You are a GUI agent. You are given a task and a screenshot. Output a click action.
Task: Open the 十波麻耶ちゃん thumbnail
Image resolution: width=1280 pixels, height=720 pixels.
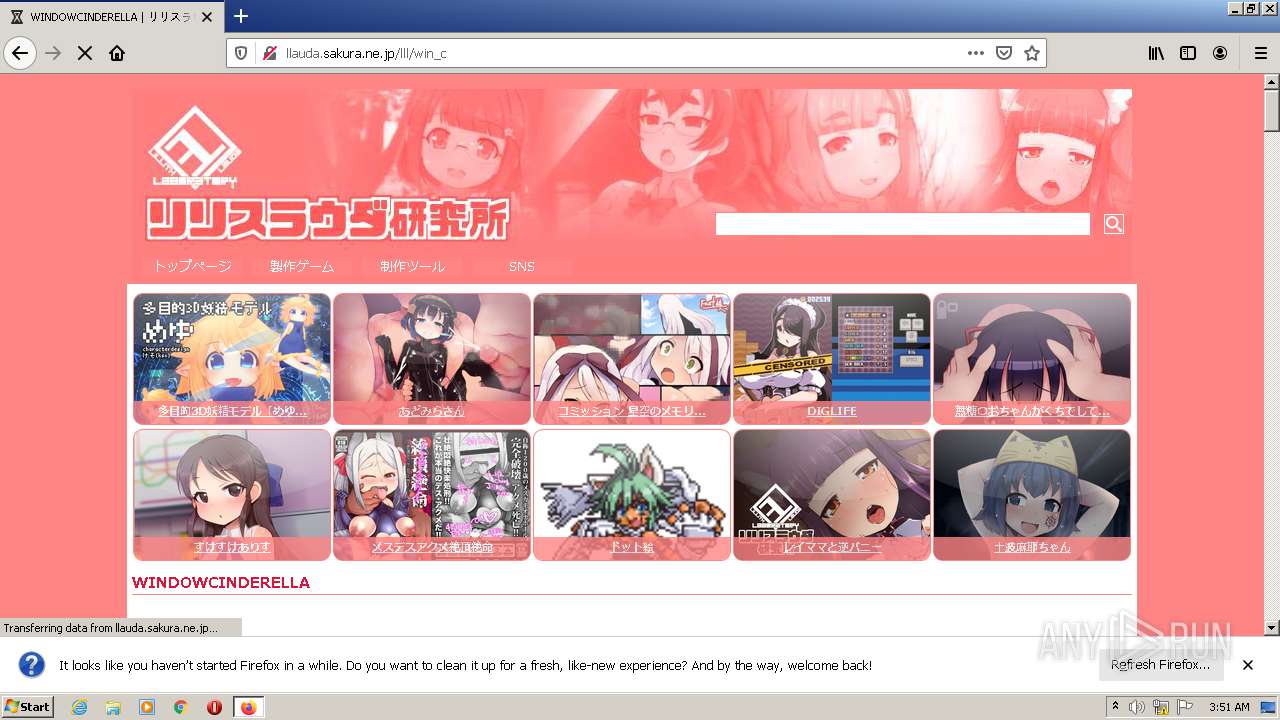1032,495
